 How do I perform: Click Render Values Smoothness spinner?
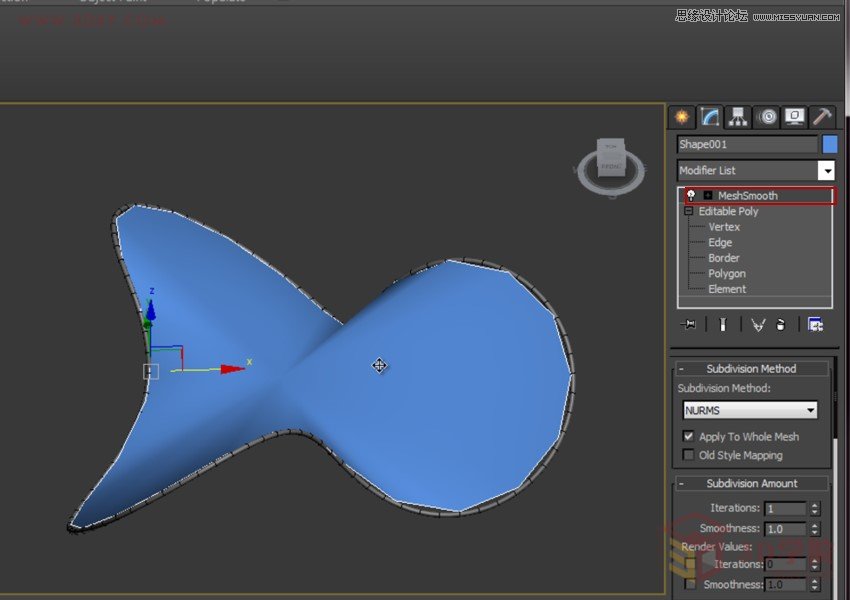coord(814,584)
